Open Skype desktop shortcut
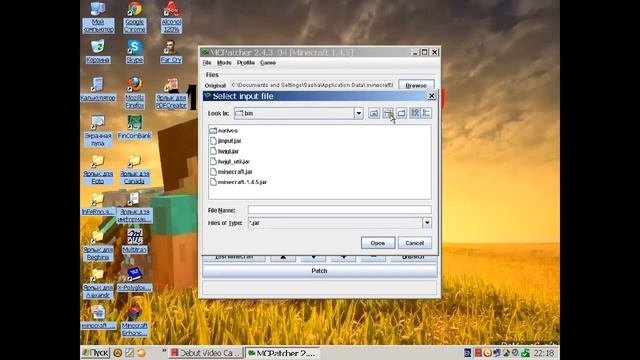 point(134,51)
